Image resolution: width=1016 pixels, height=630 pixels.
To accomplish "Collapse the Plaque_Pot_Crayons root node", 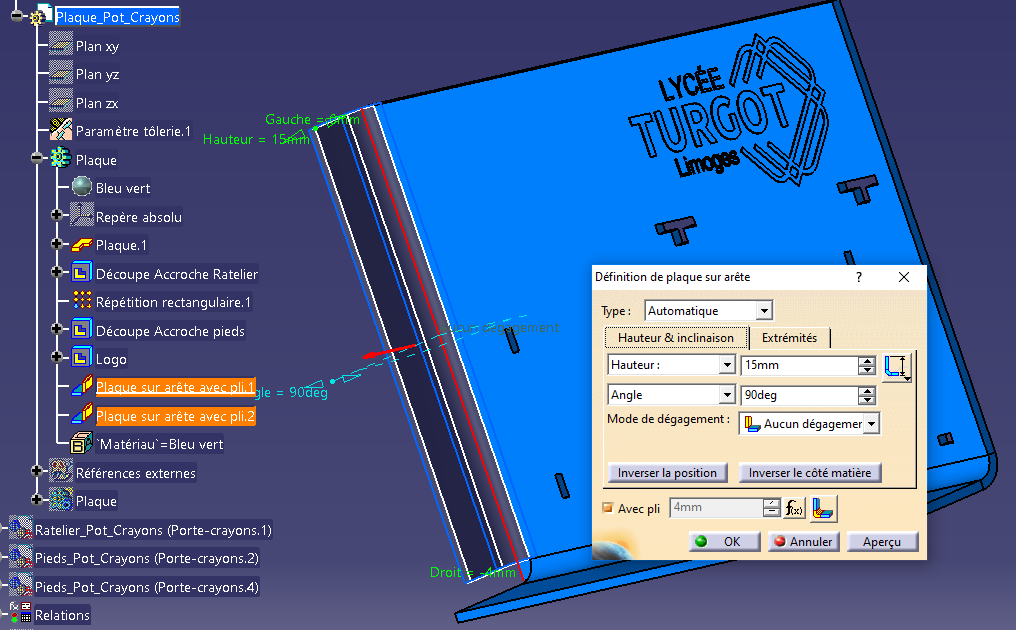I will [x=16, y=16].
